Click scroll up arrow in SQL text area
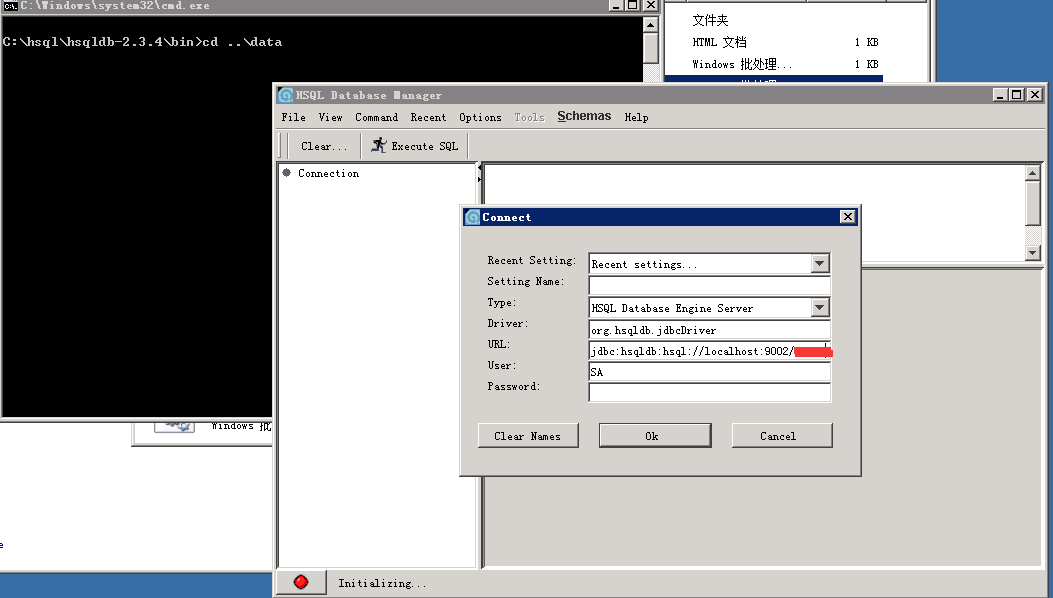The width and height of the screenshot is (1053, 598). point(1033,173)
